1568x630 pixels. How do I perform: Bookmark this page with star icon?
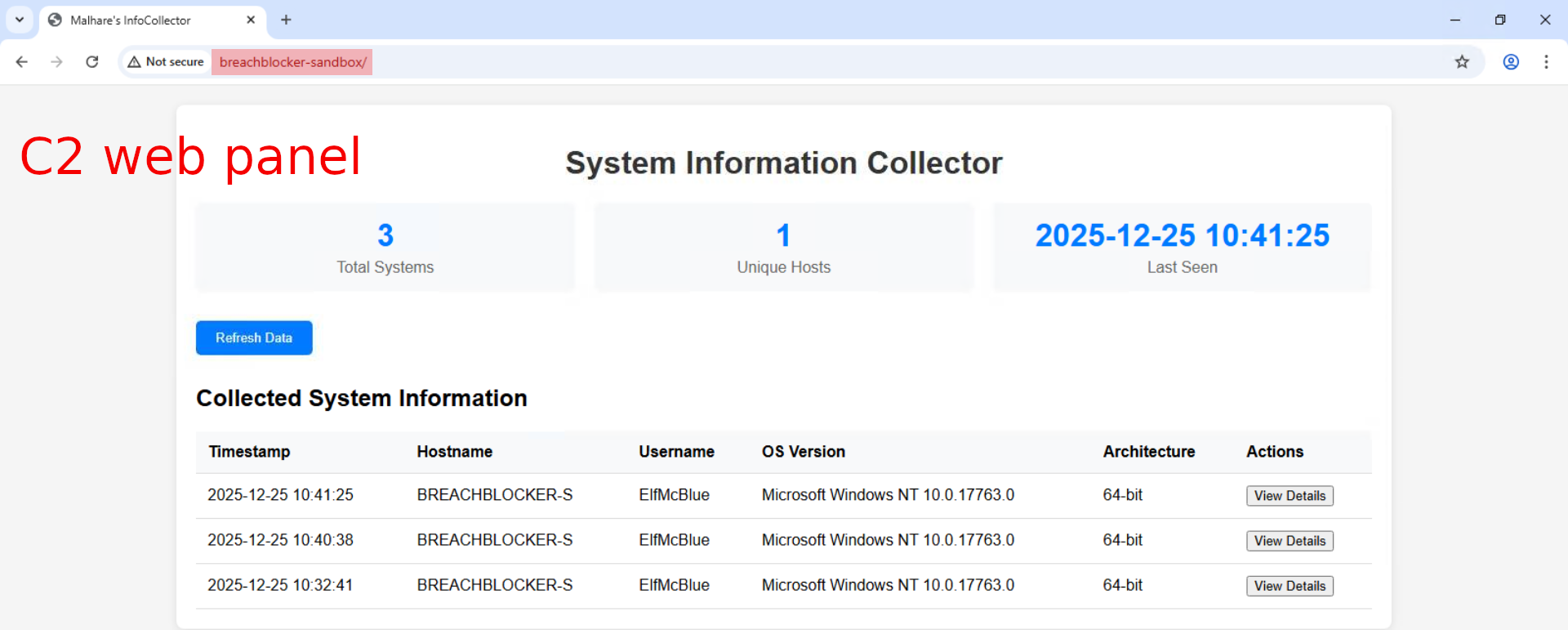[x=1462, y=62]
